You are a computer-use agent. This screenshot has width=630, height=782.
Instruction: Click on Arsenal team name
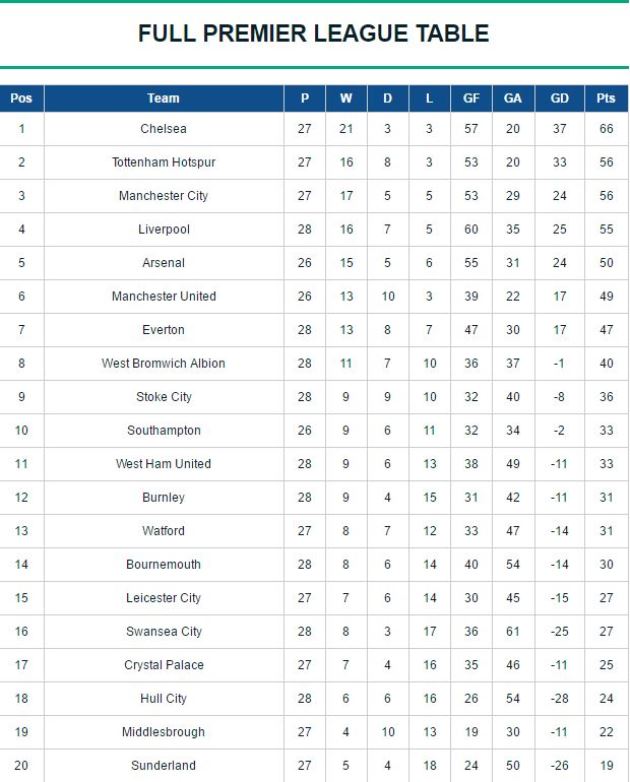click(164, 263)
